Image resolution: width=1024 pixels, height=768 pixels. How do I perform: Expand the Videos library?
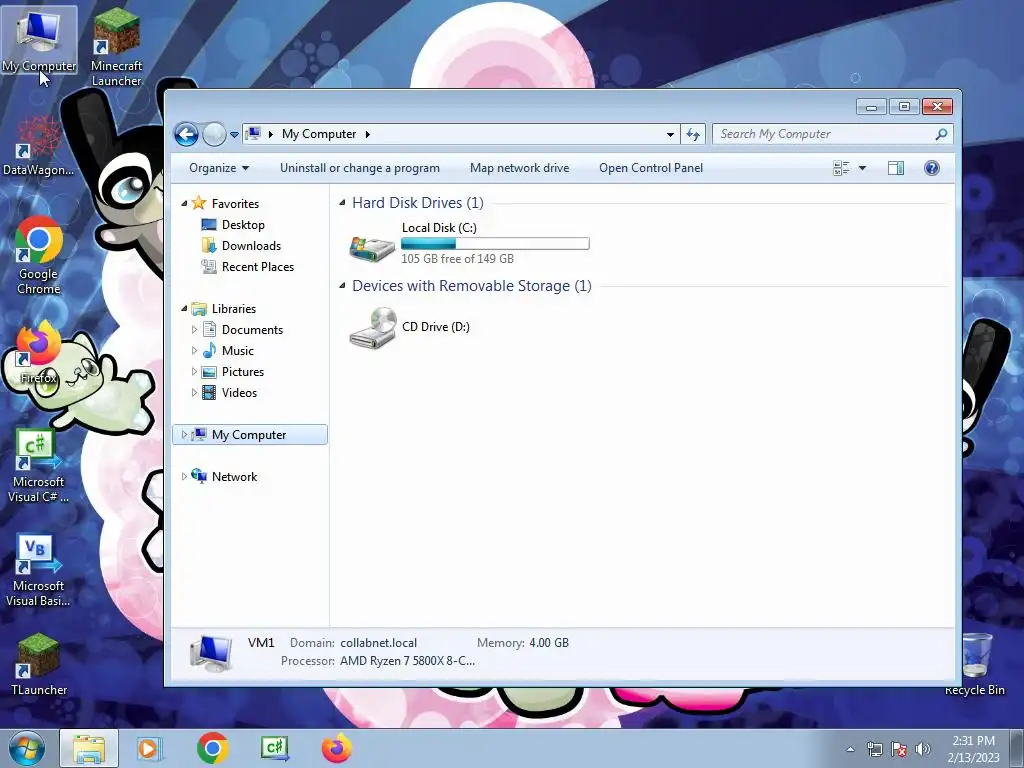194,392
